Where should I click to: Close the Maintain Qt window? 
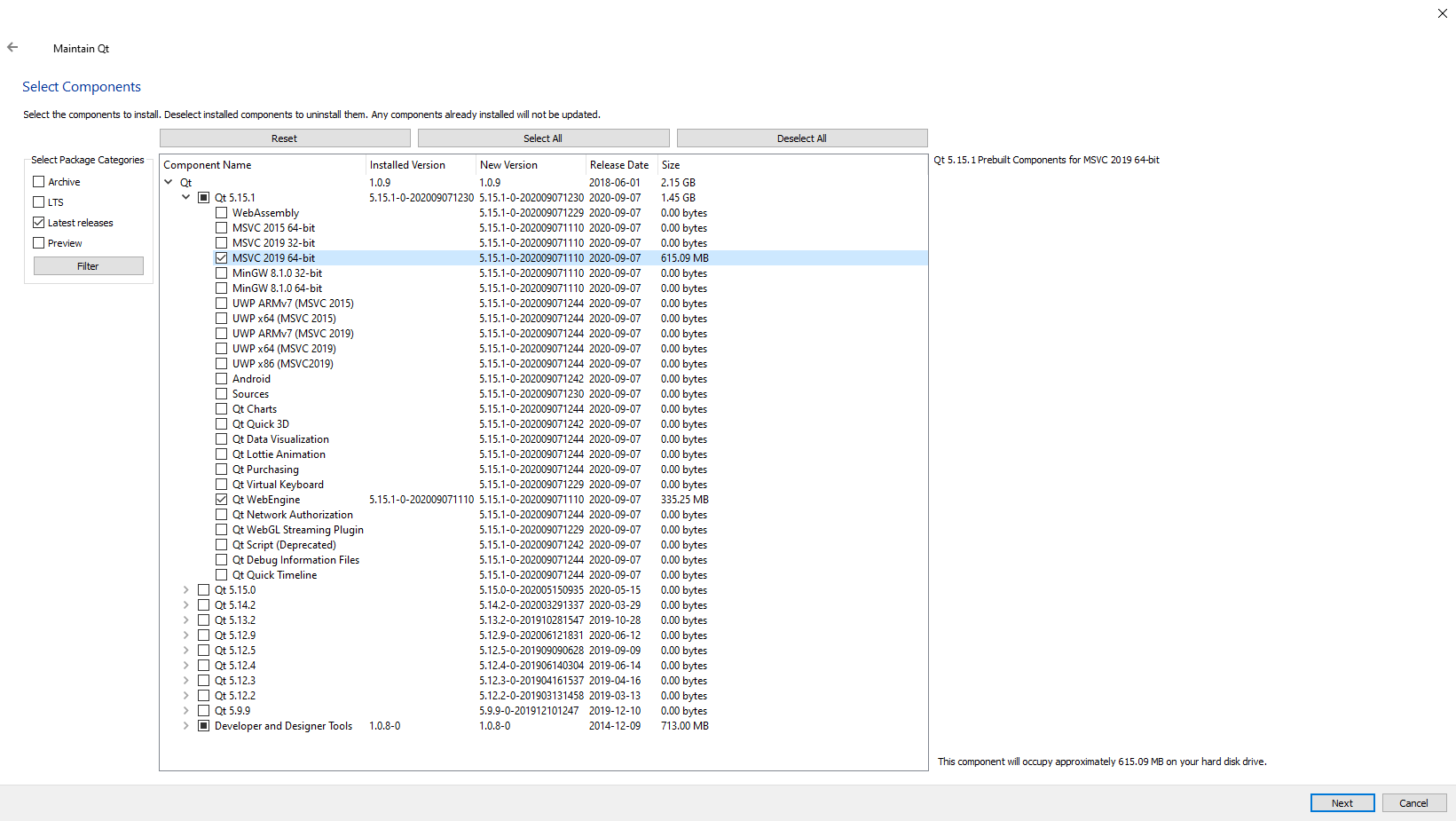pos(1442,13)
